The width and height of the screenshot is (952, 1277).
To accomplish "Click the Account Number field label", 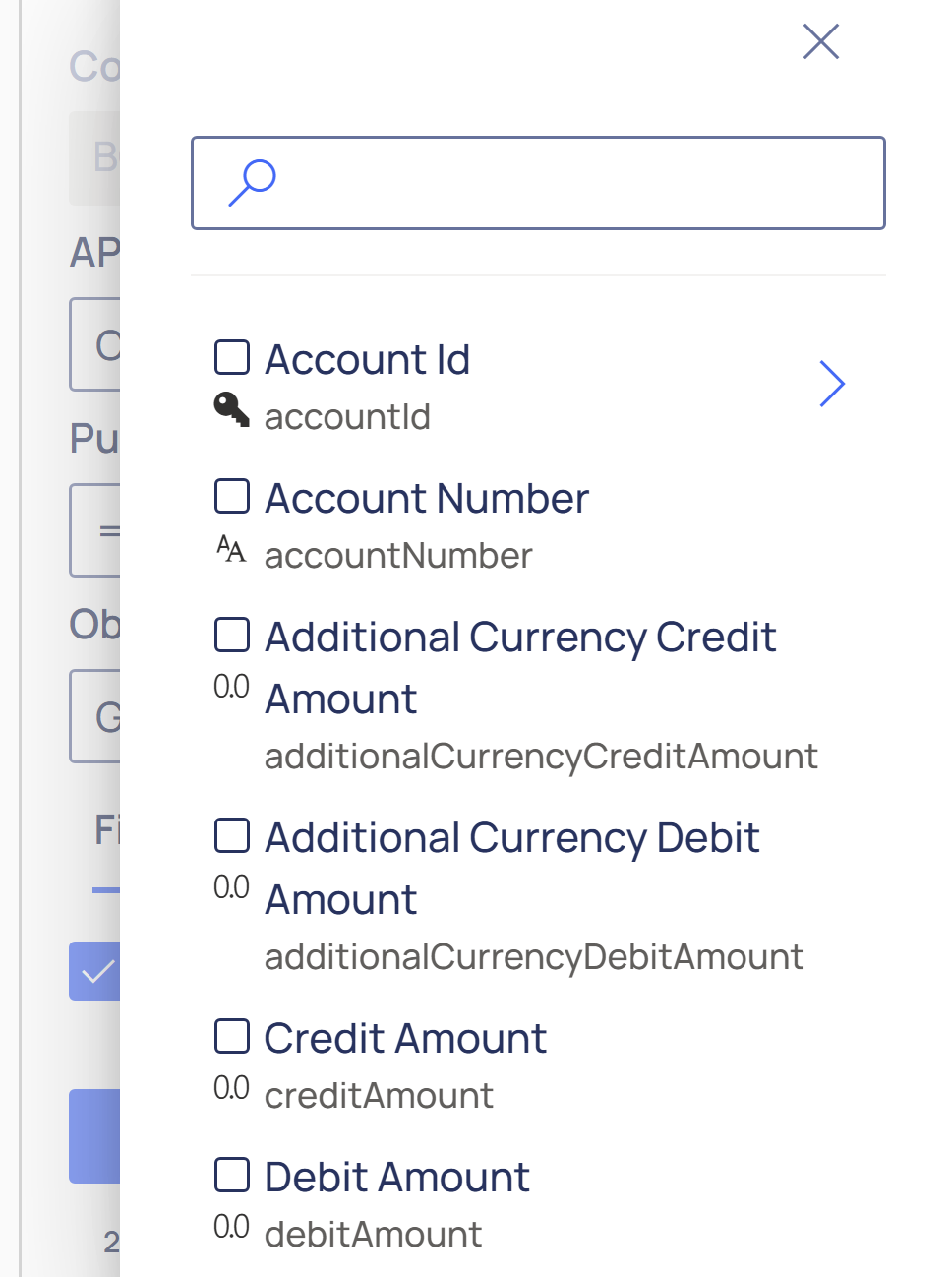I will (427, 498).
